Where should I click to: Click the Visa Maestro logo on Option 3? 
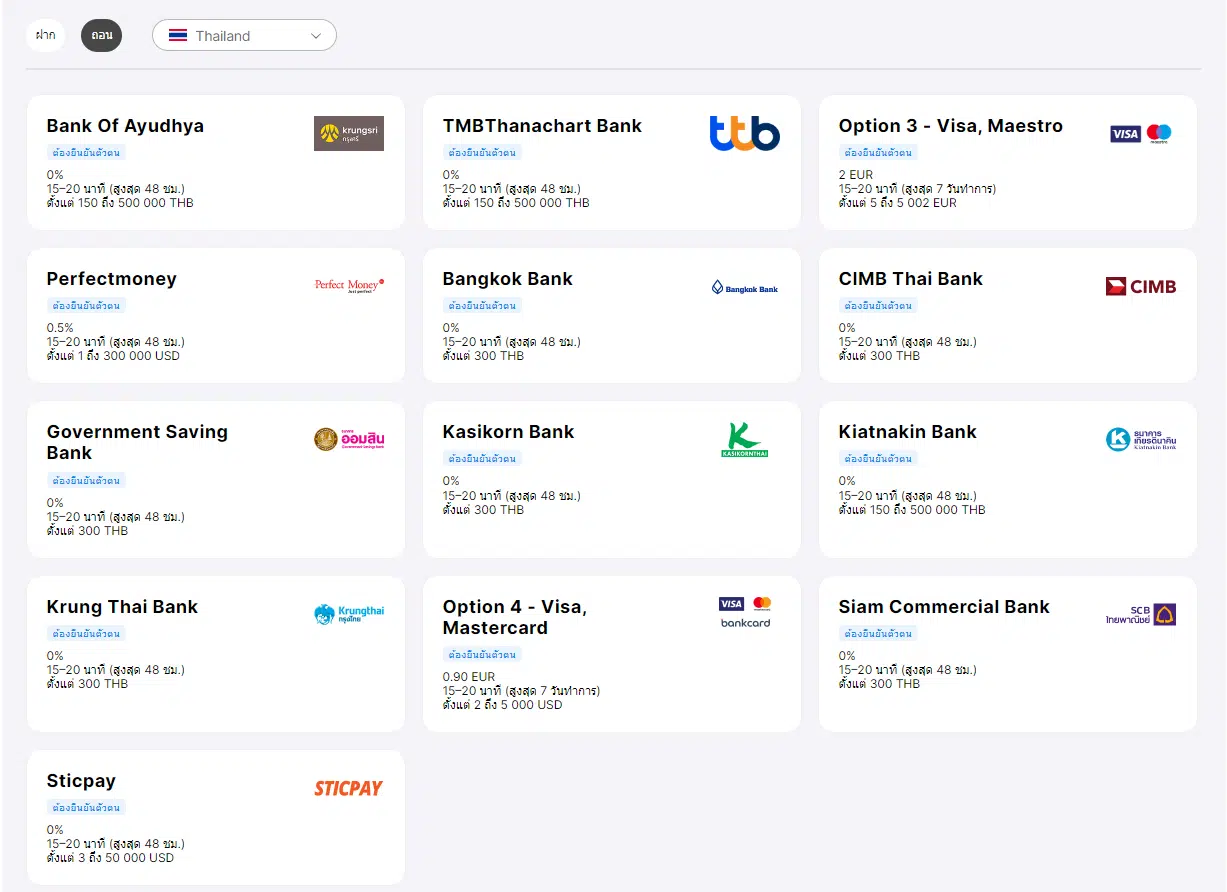pyautogui.click(x=1141, y=133)
